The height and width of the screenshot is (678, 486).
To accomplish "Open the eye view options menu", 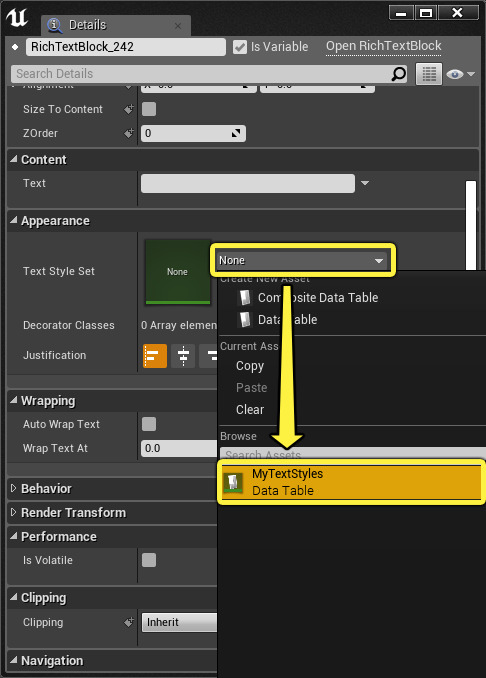I will (x=460, y=74).
